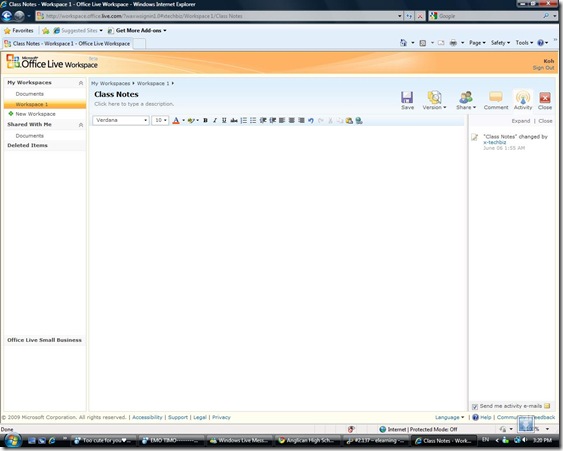Open Office Live Small Business

pyautogui.click(x=45, y=340)
